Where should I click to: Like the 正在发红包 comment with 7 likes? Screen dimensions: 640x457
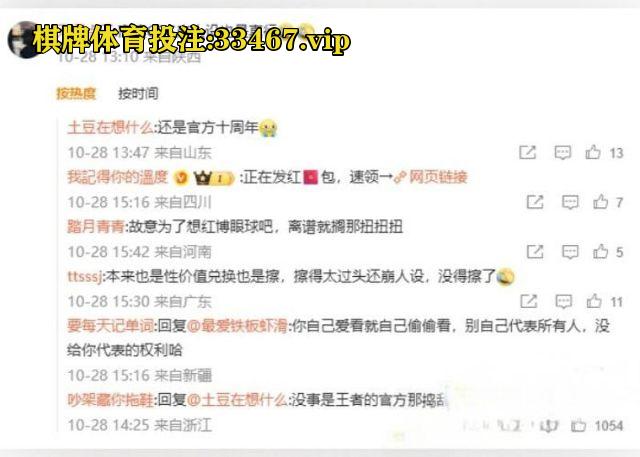[600, 202]
